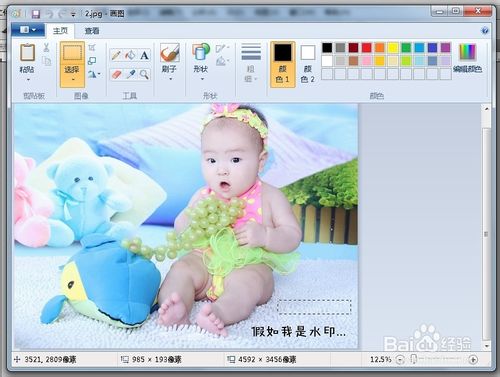Activate the Color 1 button
This screenshot has height=377, width=500.
point(283,64)
